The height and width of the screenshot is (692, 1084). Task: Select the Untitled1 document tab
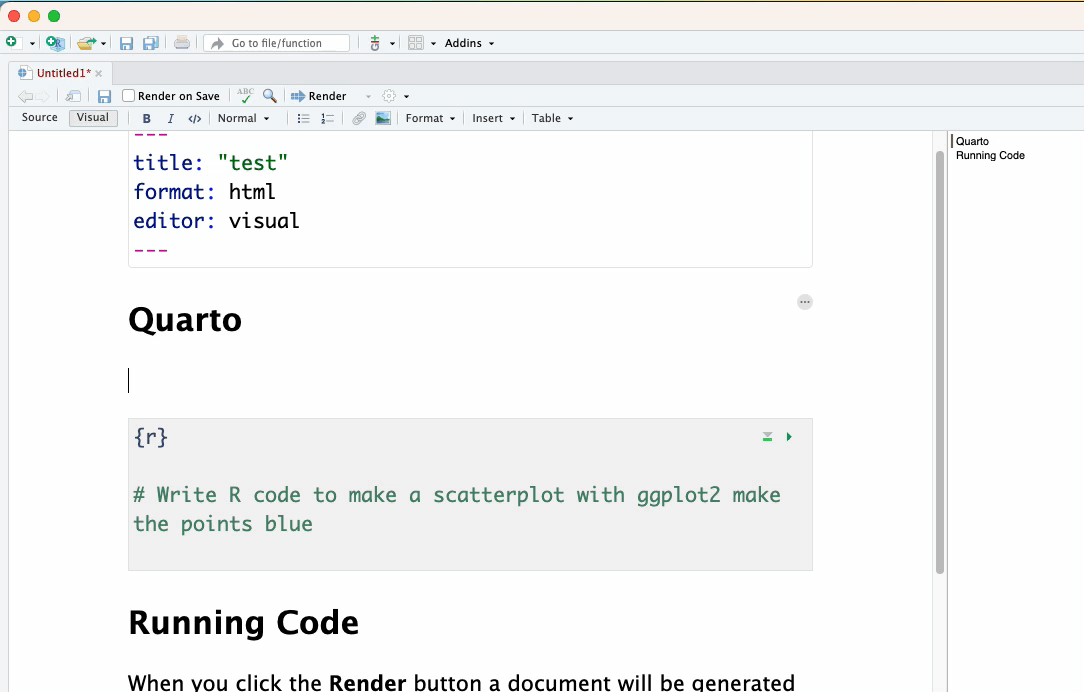click(64, 73)
